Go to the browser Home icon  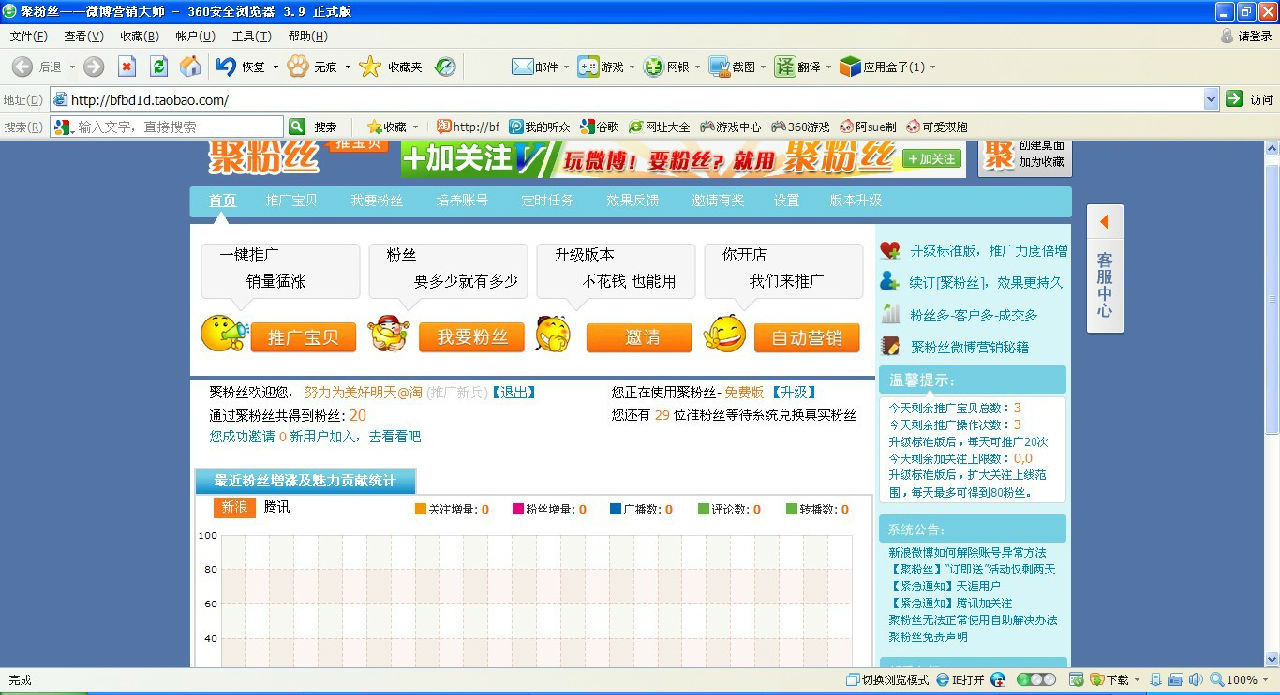tap(190, 67)
